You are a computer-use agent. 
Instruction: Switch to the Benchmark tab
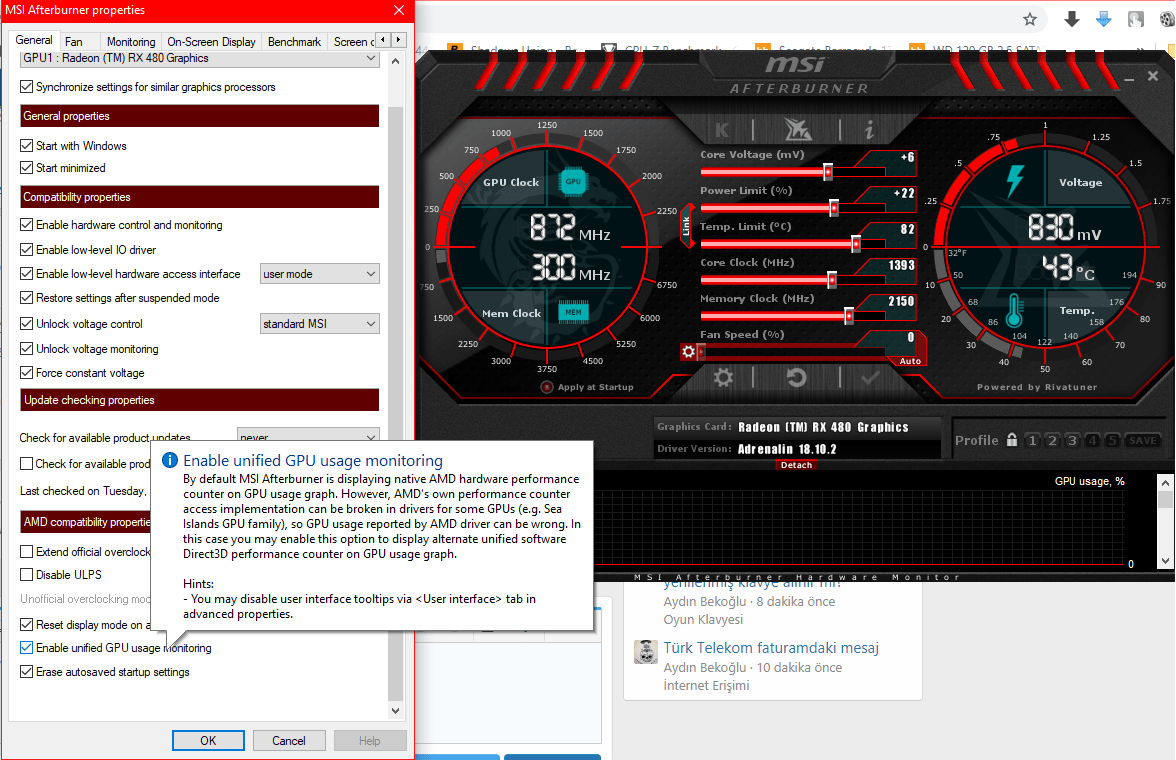click(x=294, y=42)
